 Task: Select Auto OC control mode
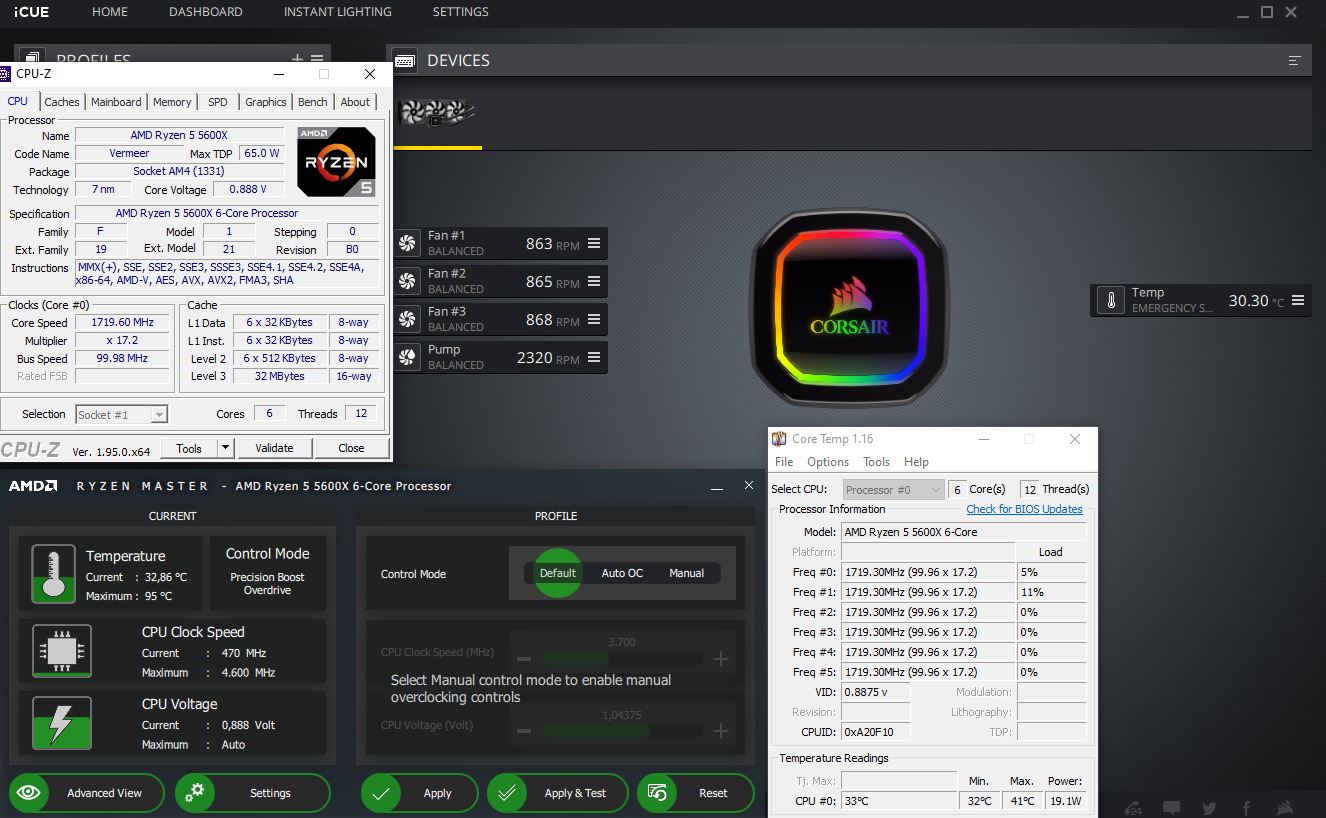tap(622, 573)
